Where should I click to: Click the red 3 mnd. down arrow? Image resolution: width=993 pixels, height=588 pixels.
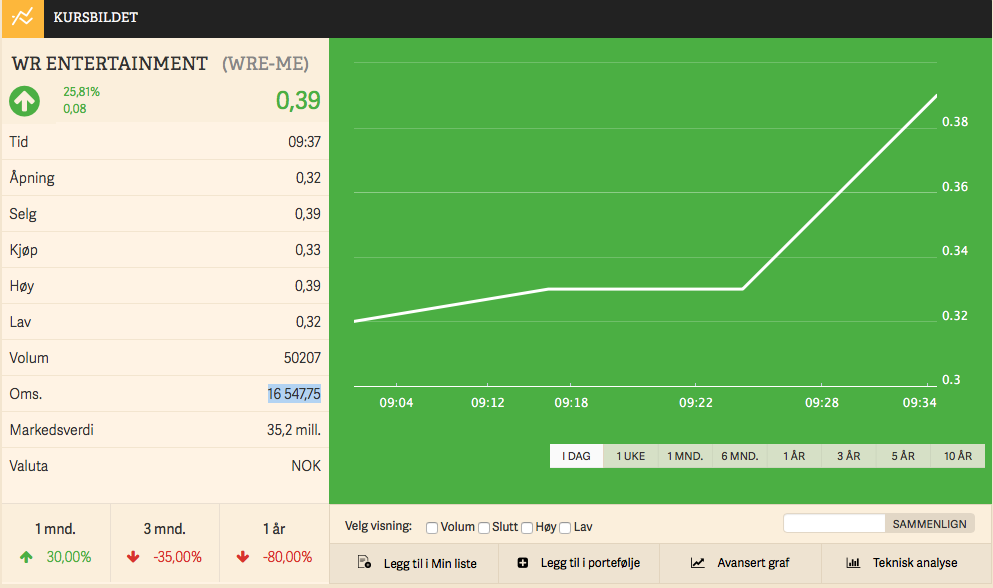click(133, 557)
